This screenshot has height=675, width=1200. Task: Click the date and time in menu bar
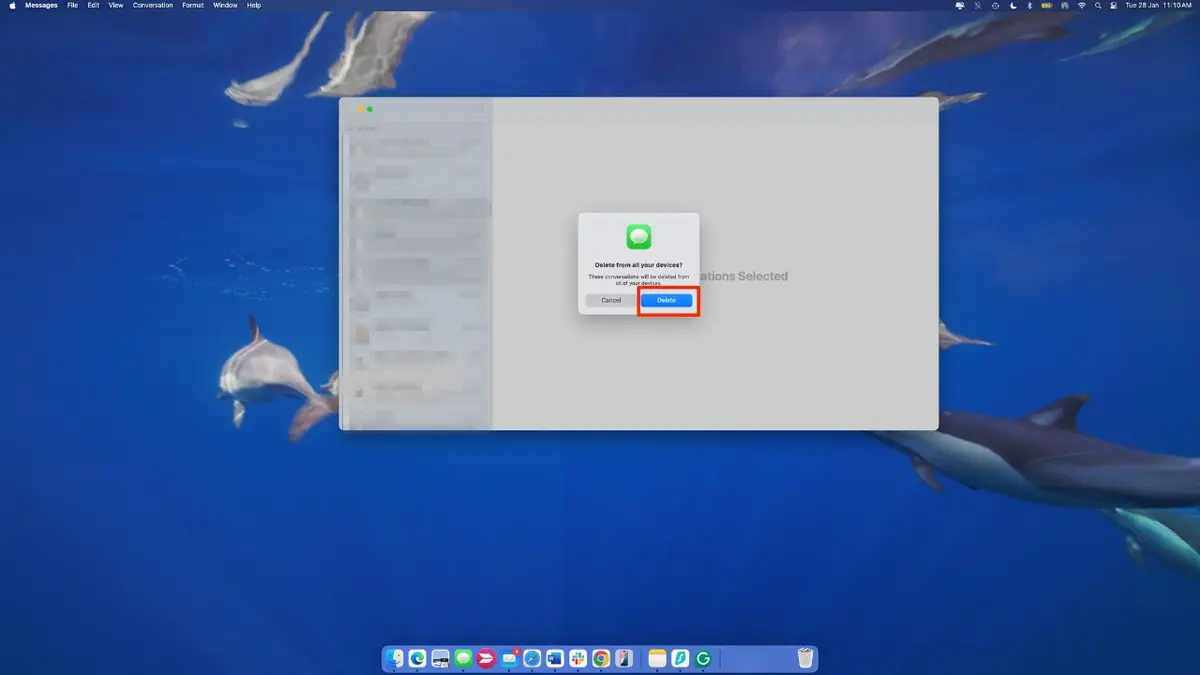(1158, 5)
